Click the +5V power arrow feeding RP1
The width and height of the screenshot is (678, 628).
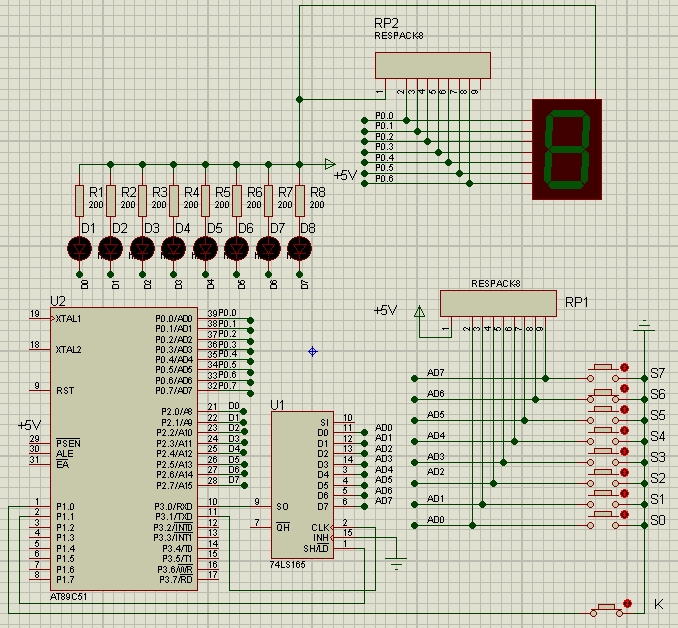(x=419, y=311)
